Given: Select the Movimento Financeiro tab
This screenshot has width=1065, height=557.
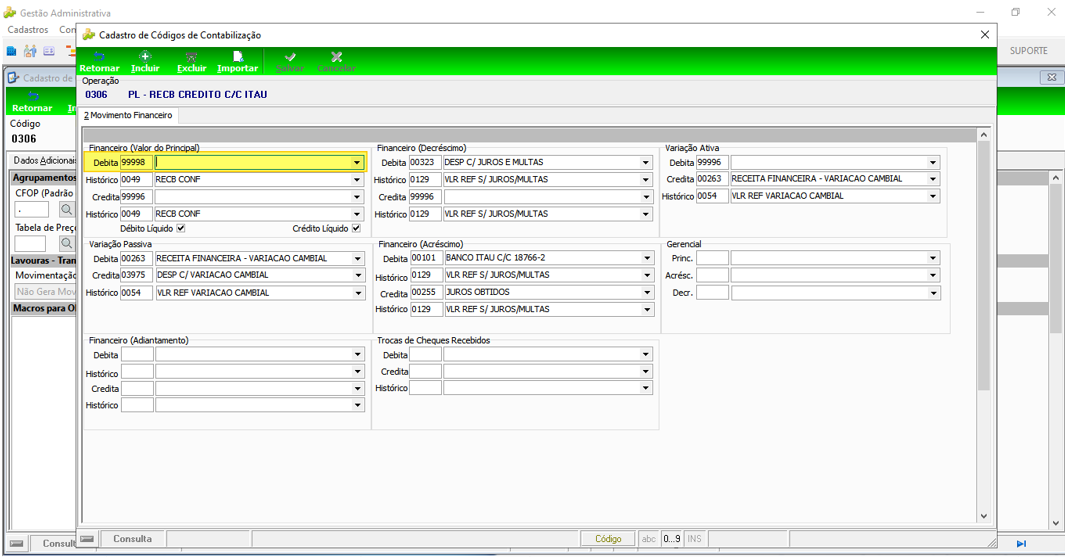Looking at the screenshot, I should click(x=128, y=115).
